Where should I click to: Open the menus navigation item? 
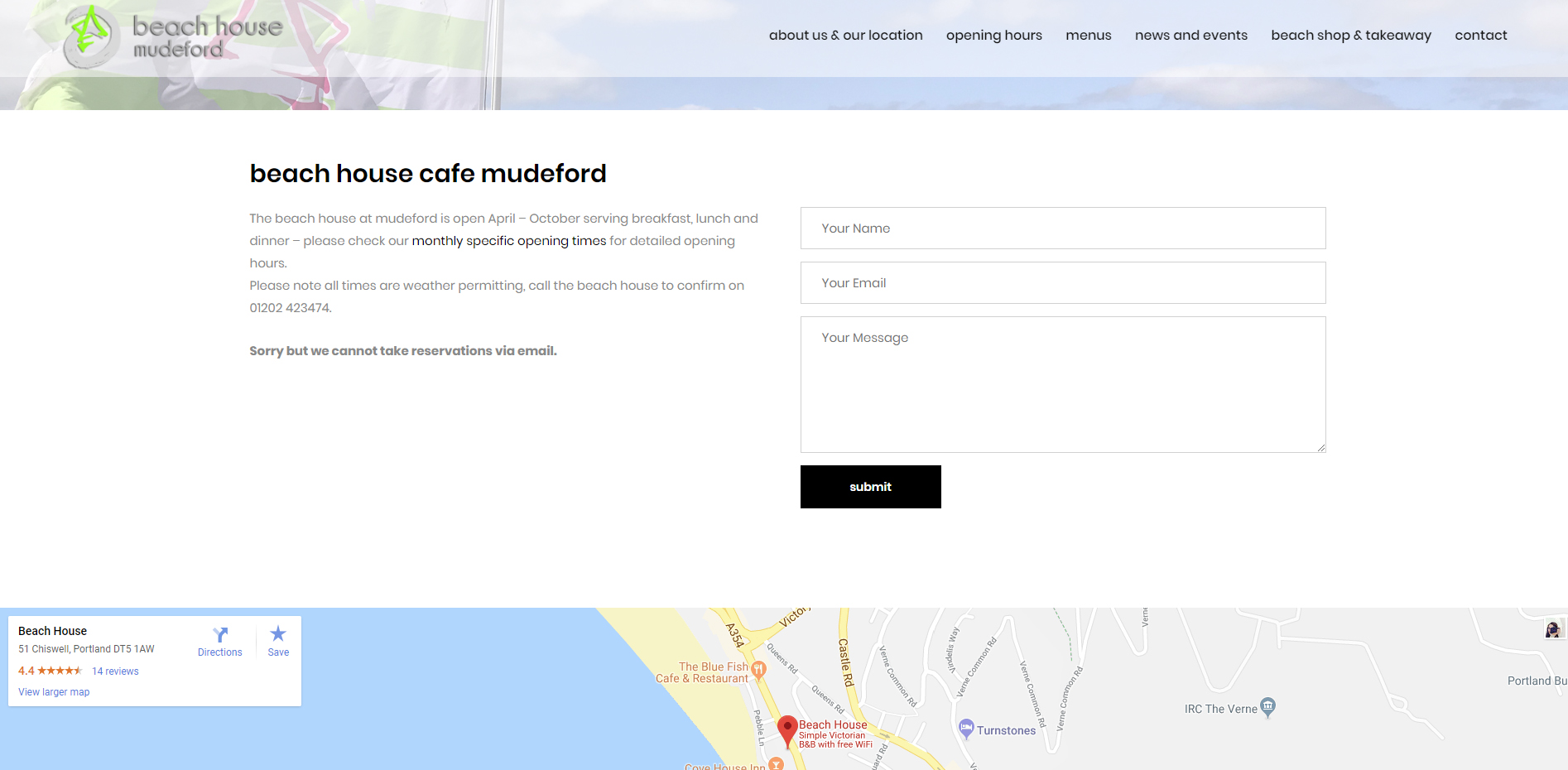(1088, 36)
